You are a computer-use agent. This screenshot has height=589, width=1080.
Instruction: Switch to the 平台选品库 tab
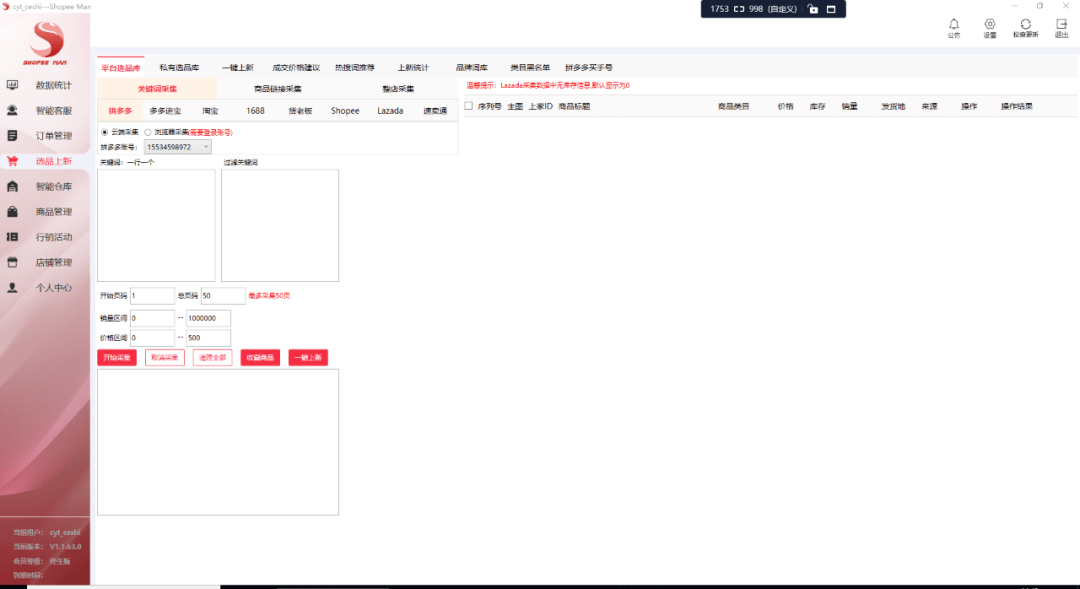121,68
